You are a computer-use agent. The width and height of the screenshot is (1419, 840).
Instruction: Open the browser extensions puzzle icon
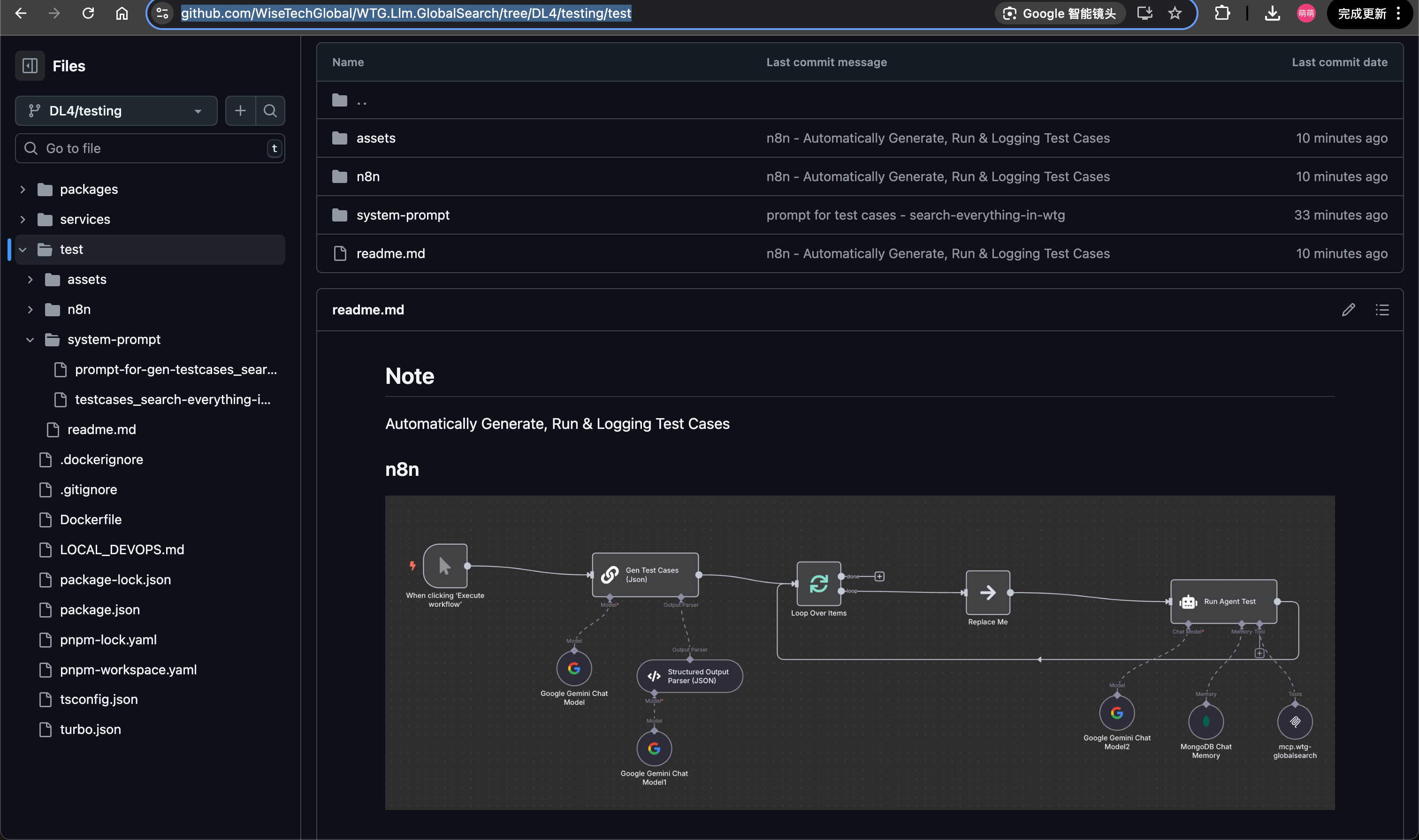click(x=1222, y=13)
